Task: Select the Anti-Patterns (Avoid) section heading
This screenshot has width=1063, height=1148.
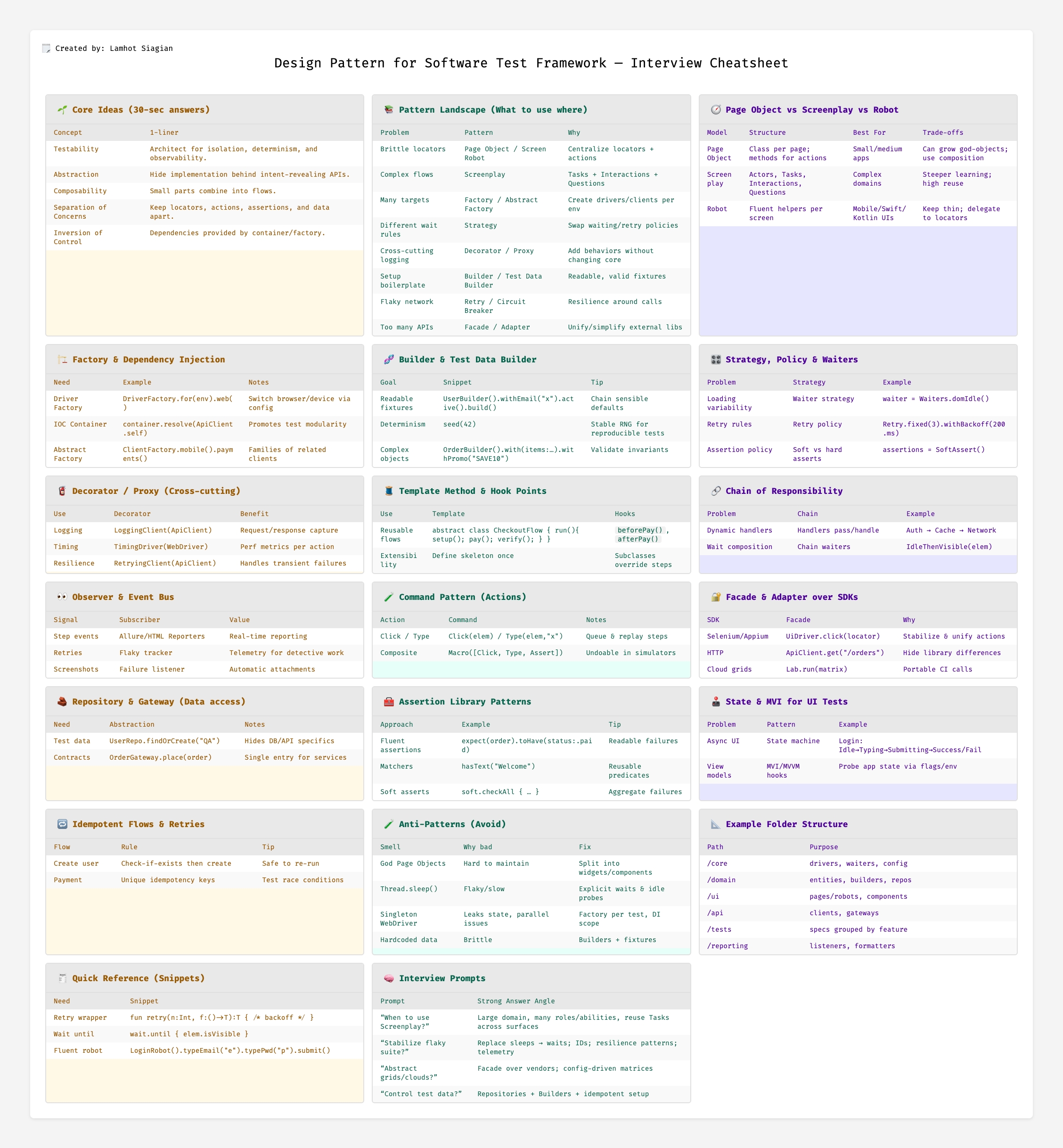Action: 452,825
